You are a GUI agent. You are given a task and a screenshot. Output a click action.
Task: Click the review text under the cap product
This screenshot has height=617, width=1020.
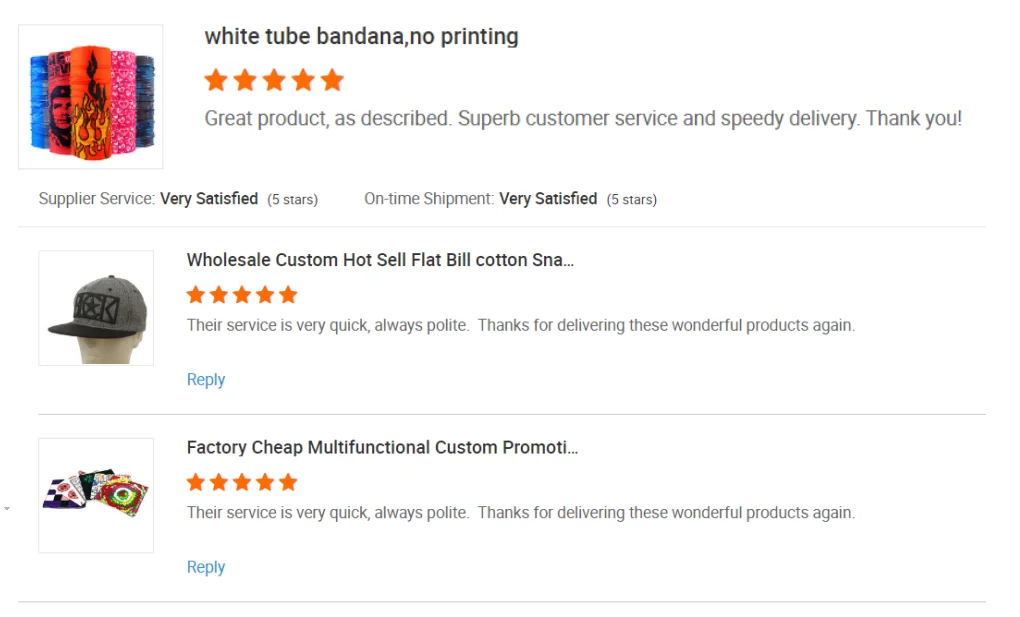520,326
